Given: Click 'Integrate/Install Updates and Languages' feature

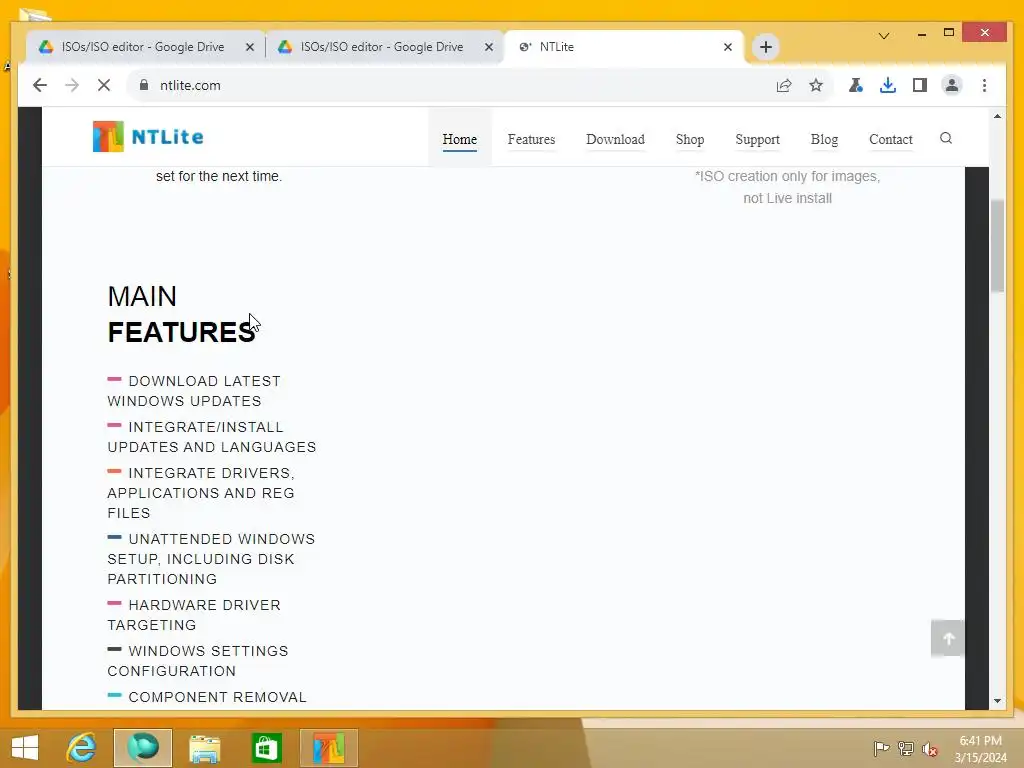Looking at the screenshot, I should (212, 436).
